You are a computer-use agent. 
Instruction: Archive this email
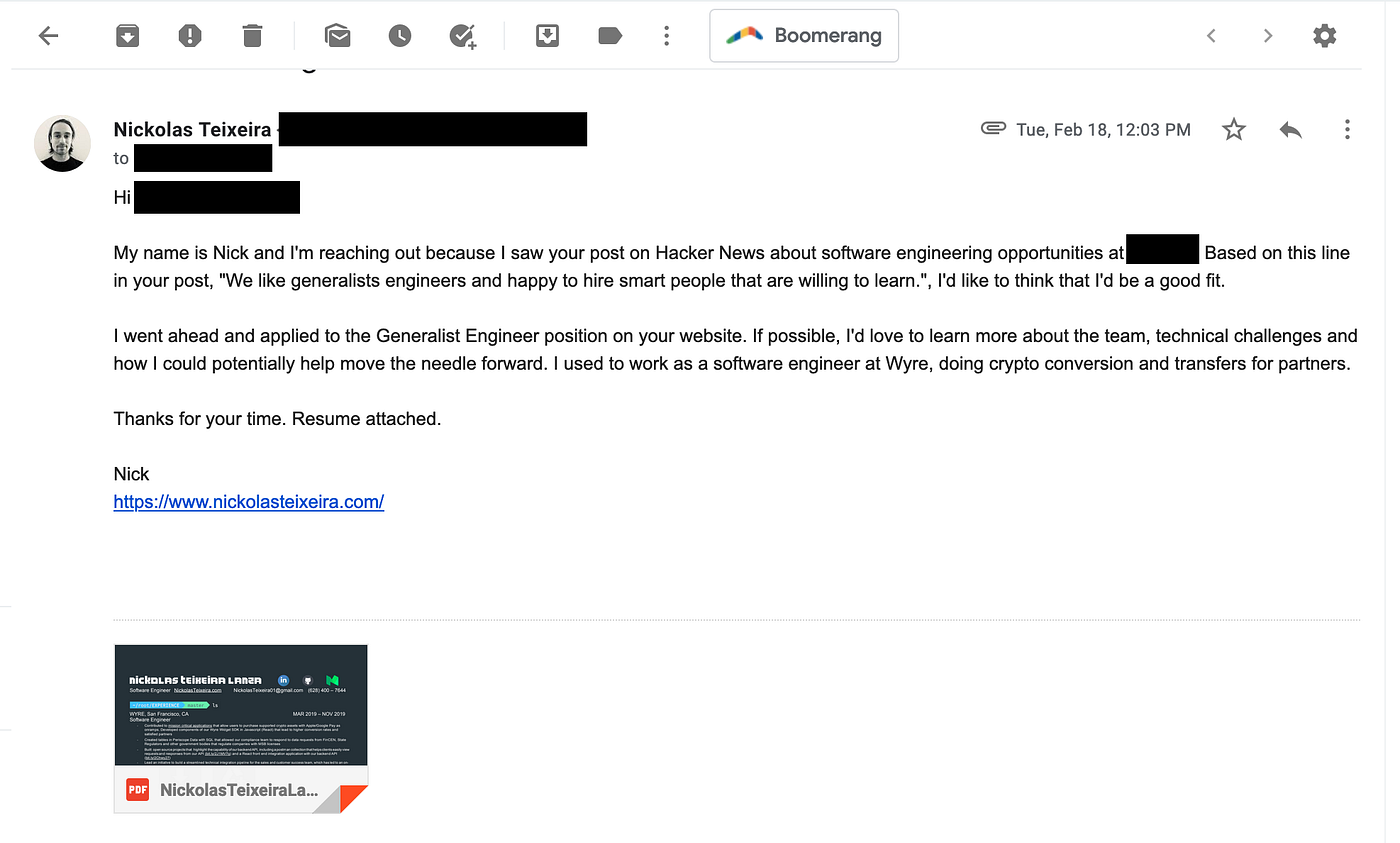[x=127, y=35]
